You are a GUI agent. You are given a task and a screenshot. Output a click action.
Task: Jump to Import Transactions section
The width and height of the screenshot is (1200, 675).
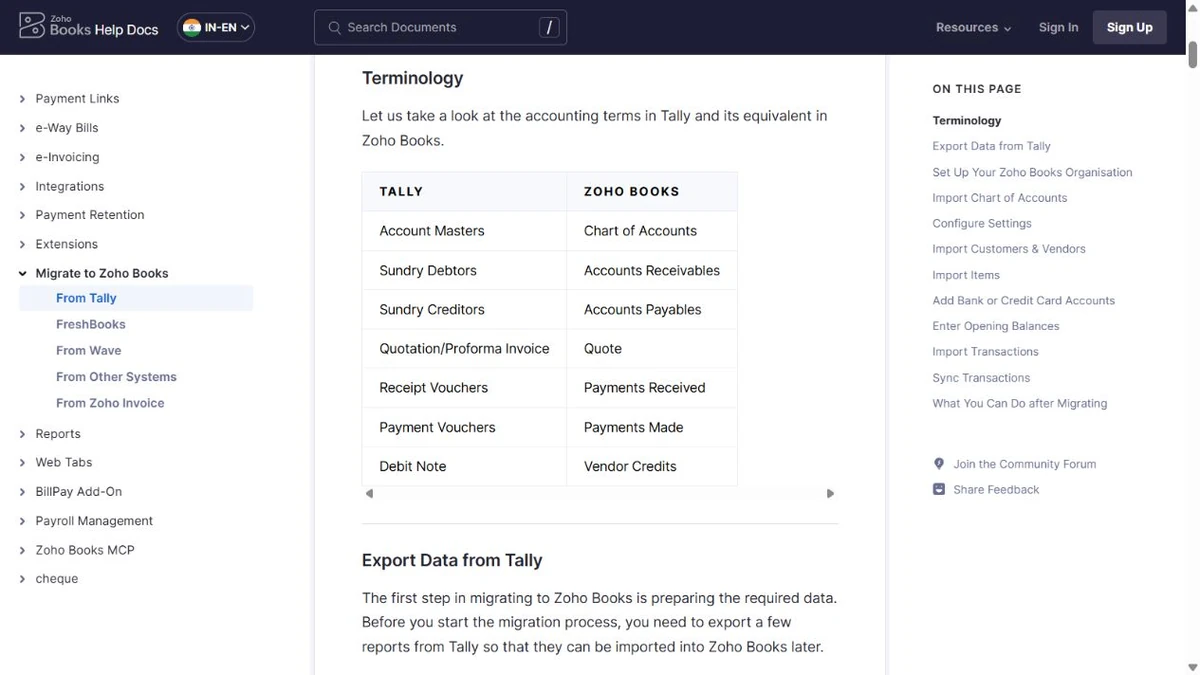coord(986,352)
